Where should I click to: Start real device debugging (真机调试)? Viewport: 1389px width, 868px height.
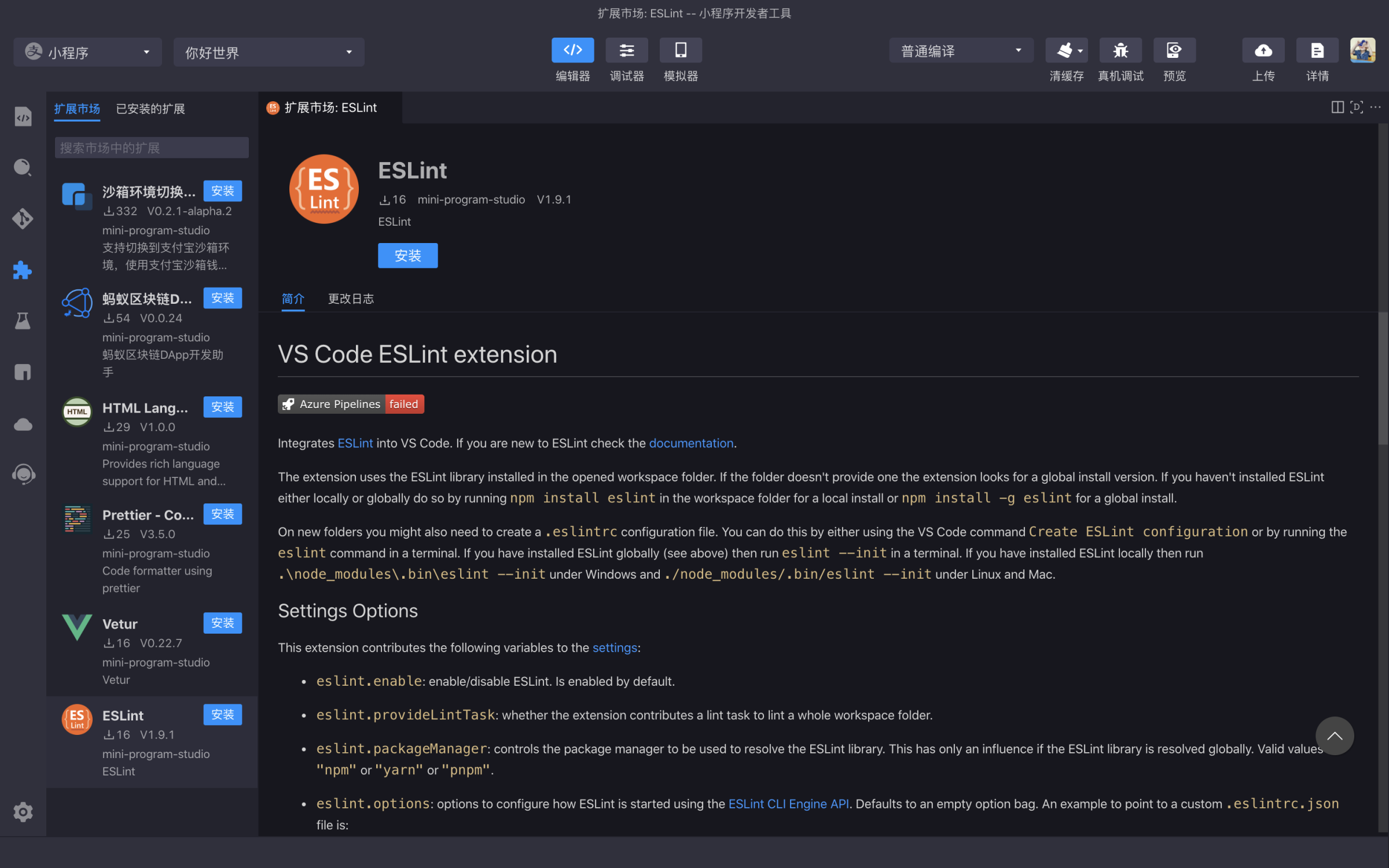1120,50
